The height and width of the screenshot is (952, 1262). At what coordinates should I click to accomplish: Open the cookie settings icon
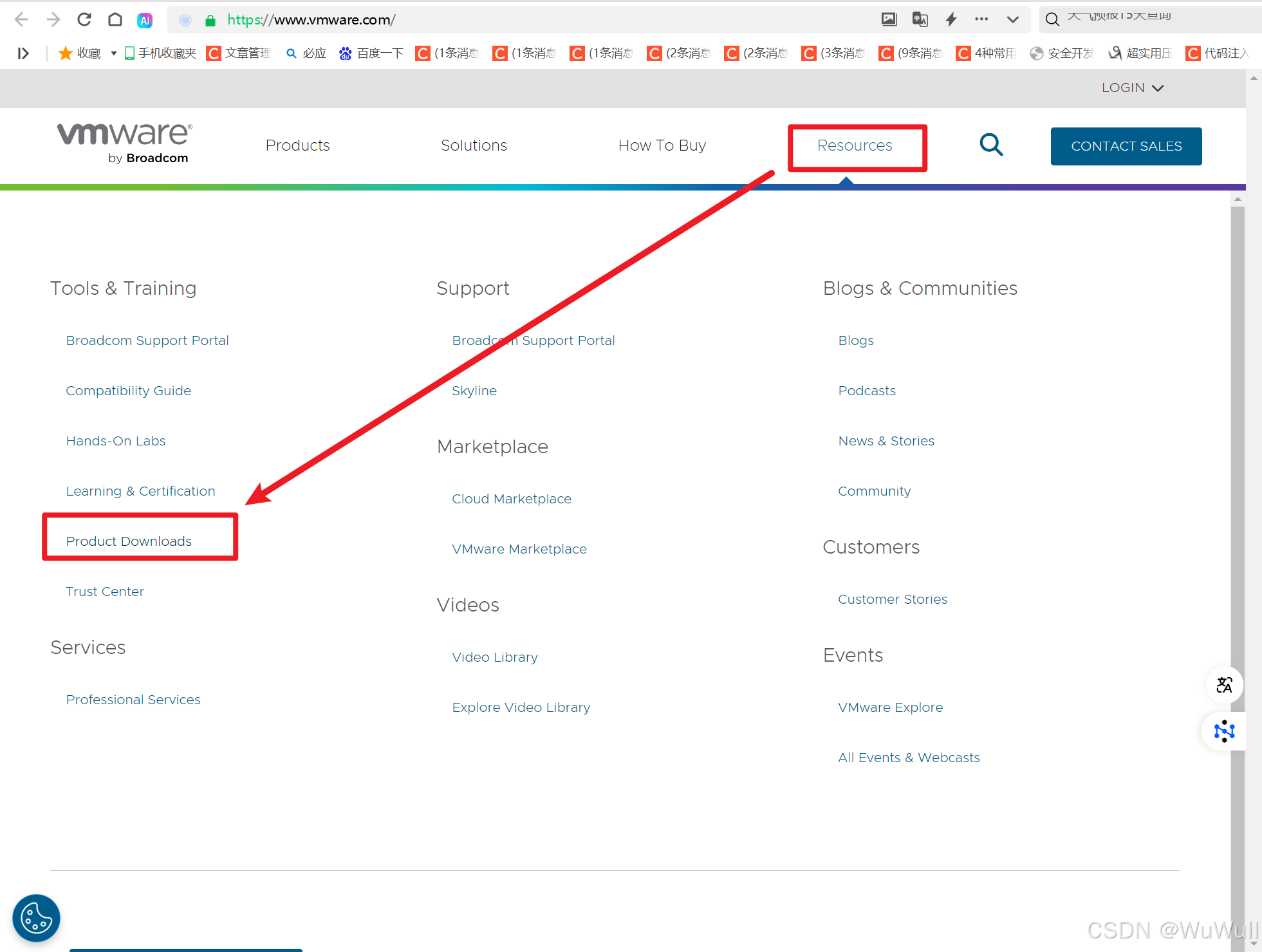coord(36,917)
